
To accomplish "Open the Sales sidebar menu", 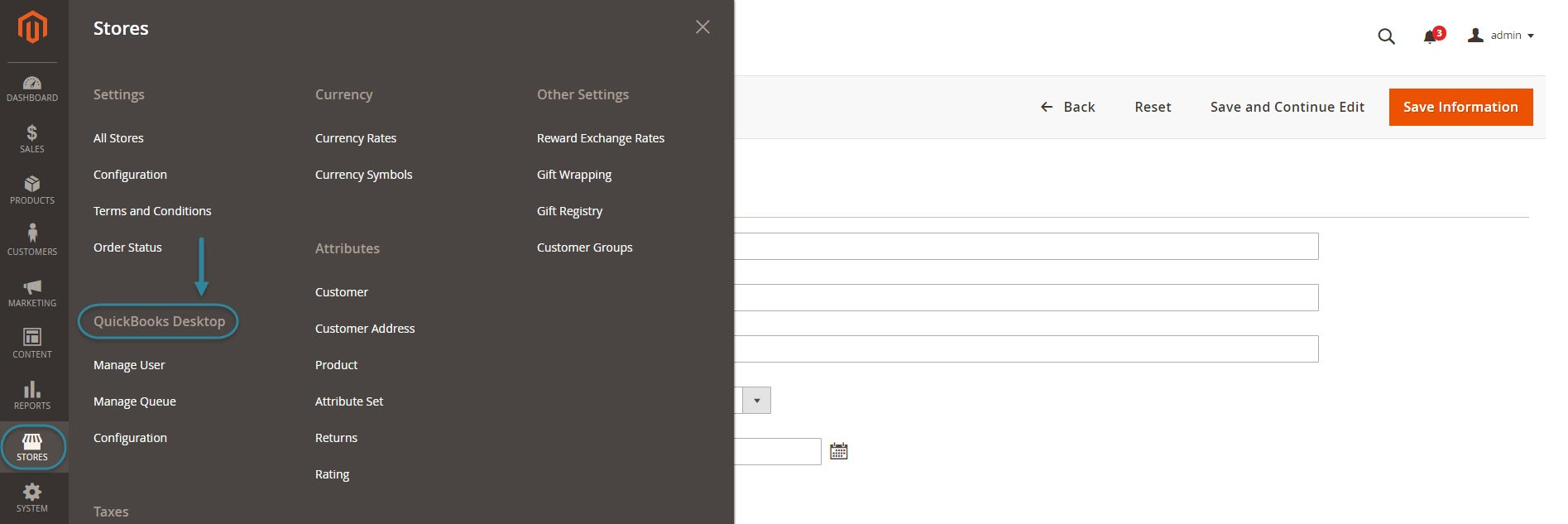I will click(x=32, y=139).
